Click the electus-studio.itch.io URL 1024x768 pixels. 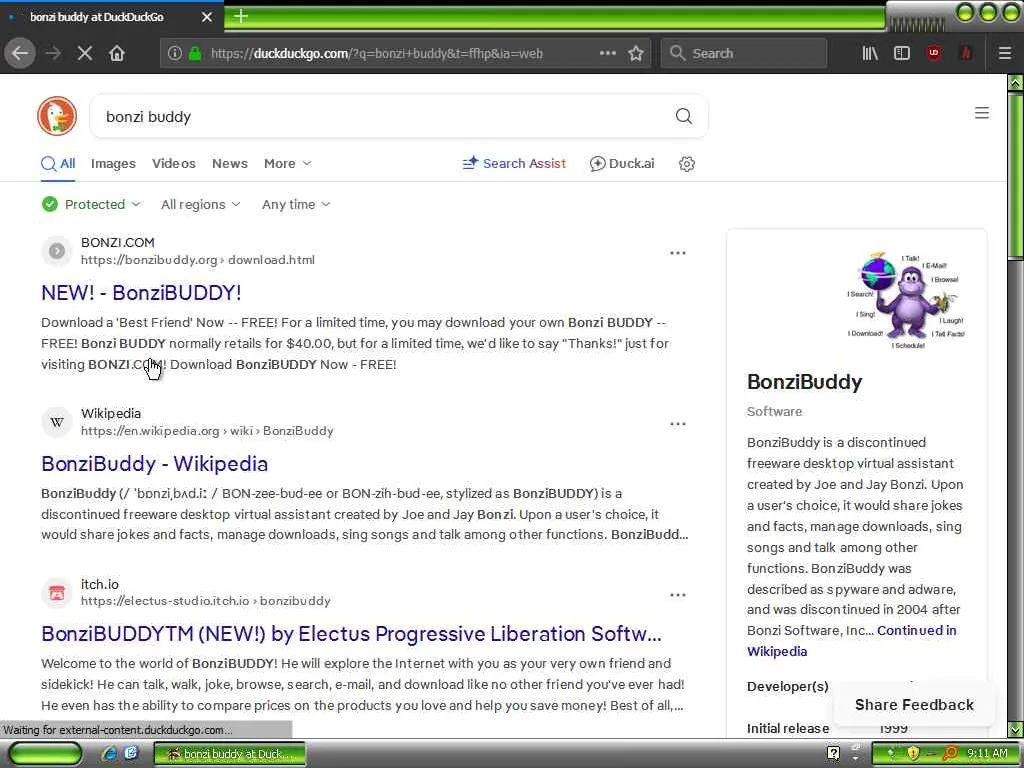206,601
